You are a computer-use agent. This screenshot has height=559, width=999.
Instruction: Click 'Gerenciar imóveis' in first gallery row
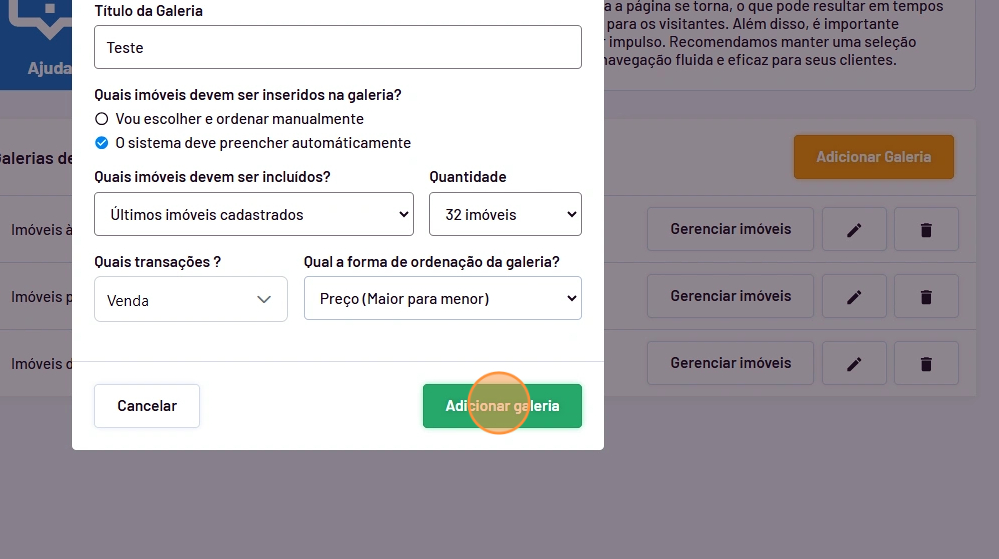click(730, 229)
